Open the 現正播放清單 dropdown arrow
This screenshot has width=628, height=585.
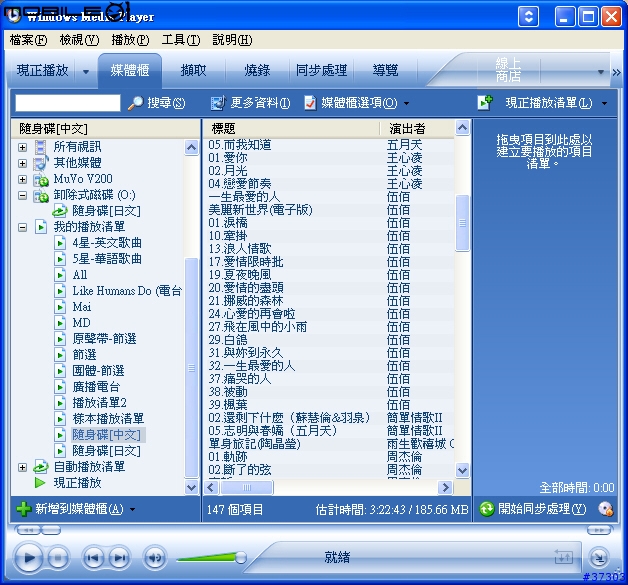pos(604,104)
